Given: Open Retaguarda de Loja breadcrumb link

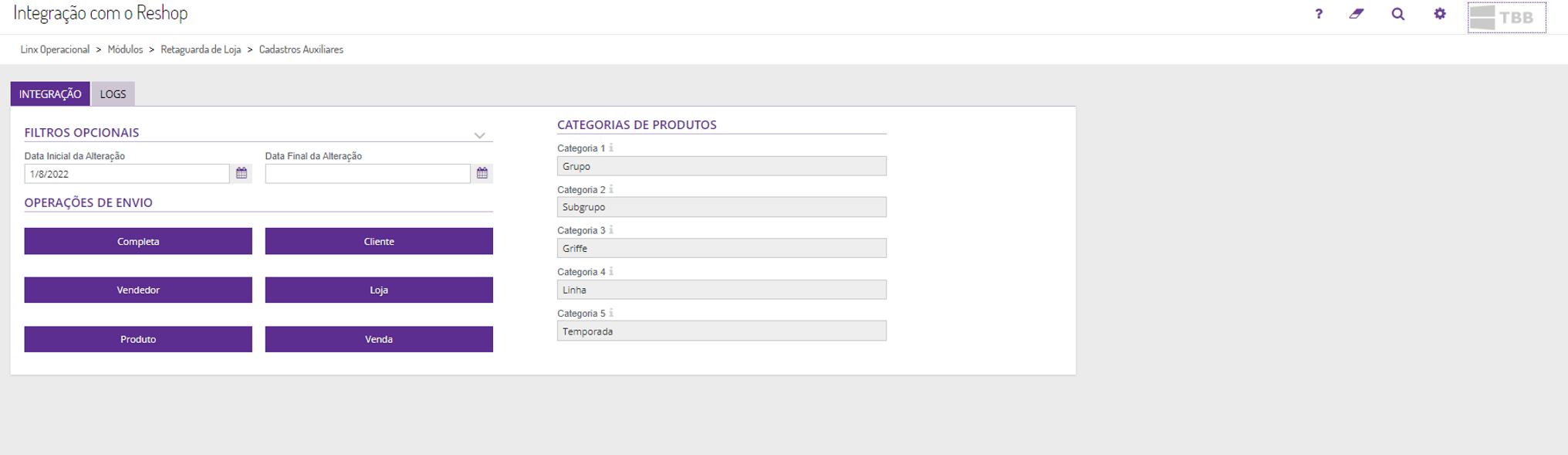Looking at the screenshot, I should click(201, 49).
